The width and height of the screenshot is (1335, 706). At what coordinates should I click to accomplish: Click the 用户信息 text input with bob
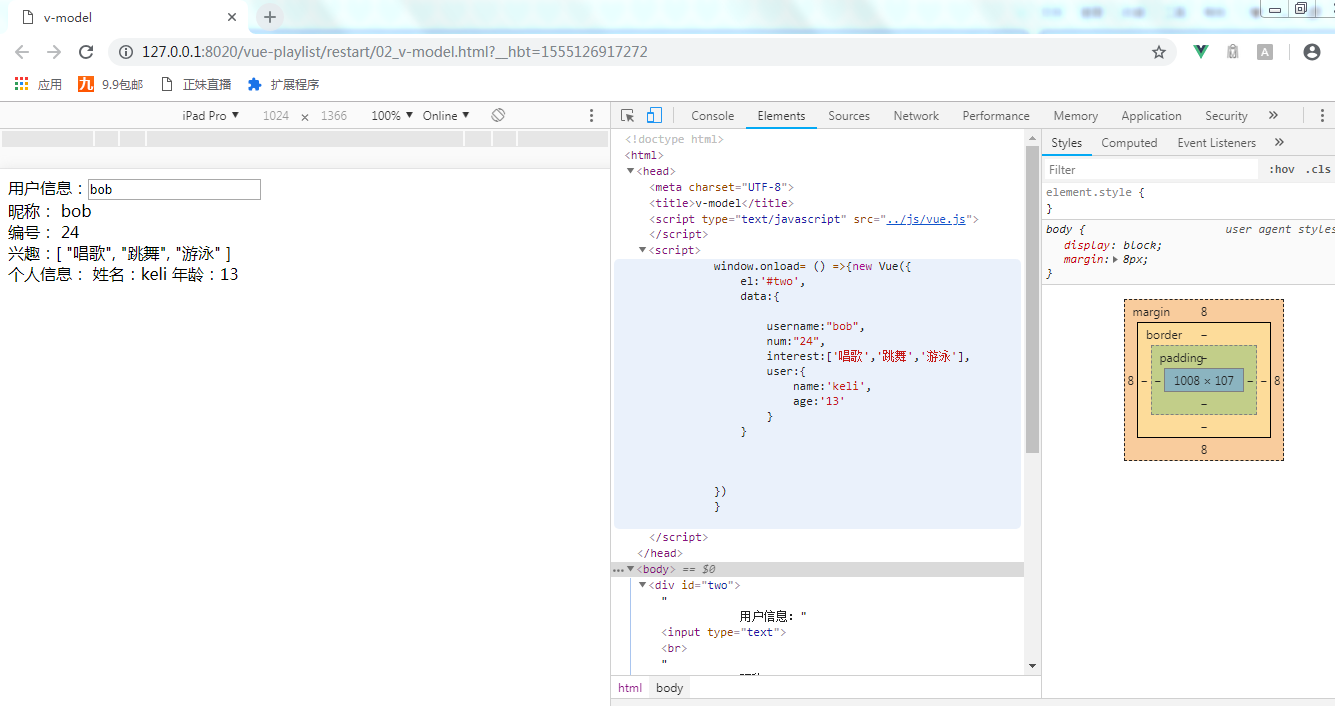pyautogui.click(x=174, y=189)
